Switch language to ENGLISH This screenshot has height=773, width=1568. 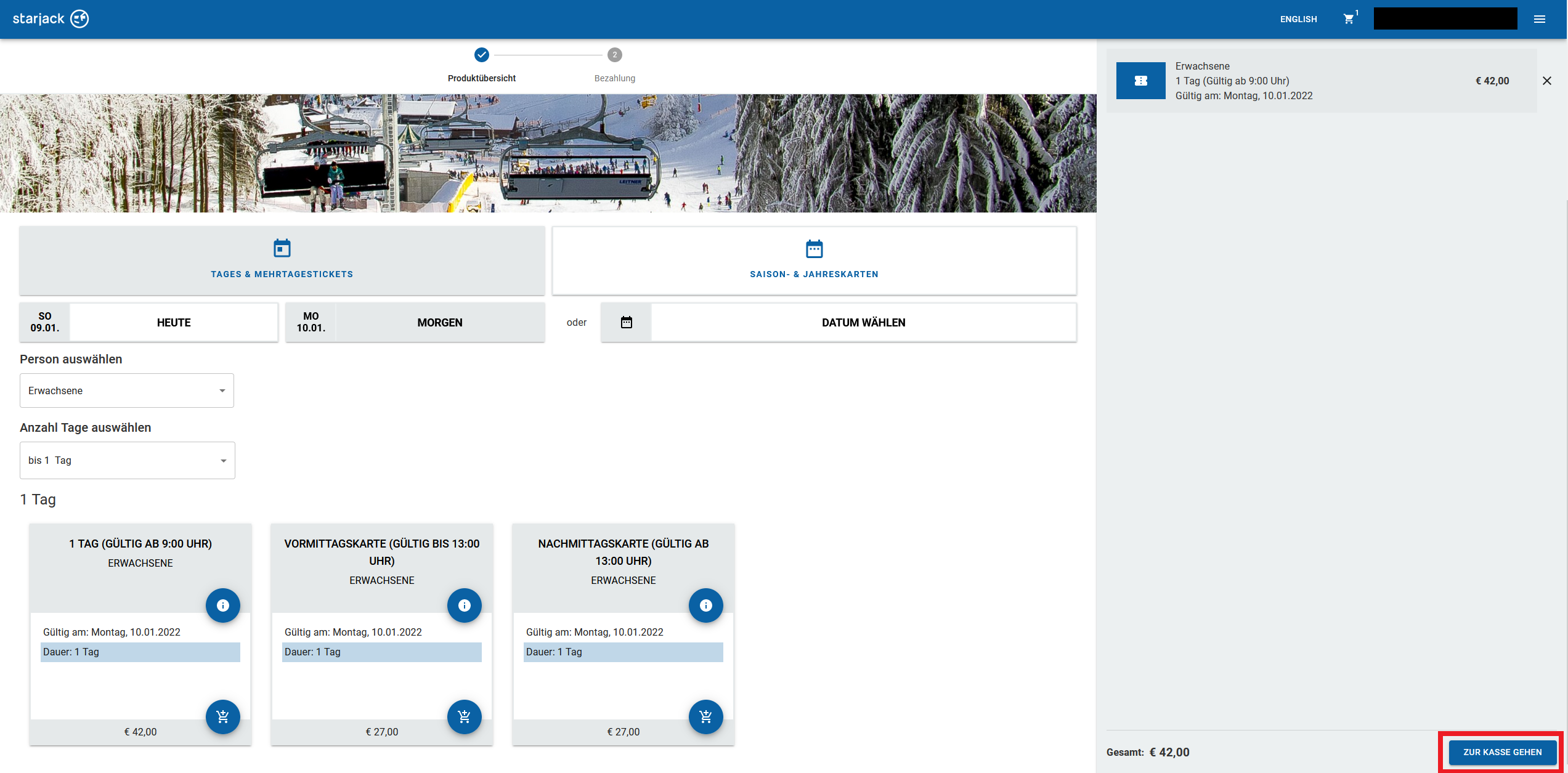[1298, 19]
